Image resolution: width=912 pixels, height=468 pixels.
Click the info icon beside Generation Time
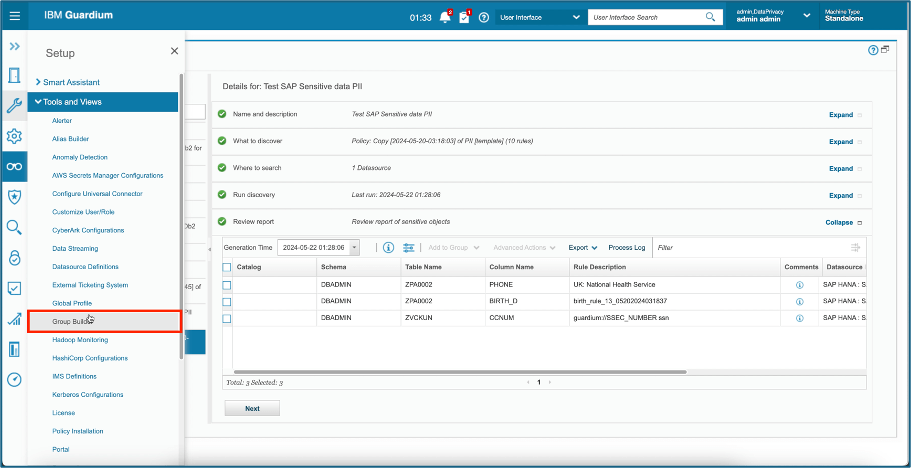click(389, 248)
